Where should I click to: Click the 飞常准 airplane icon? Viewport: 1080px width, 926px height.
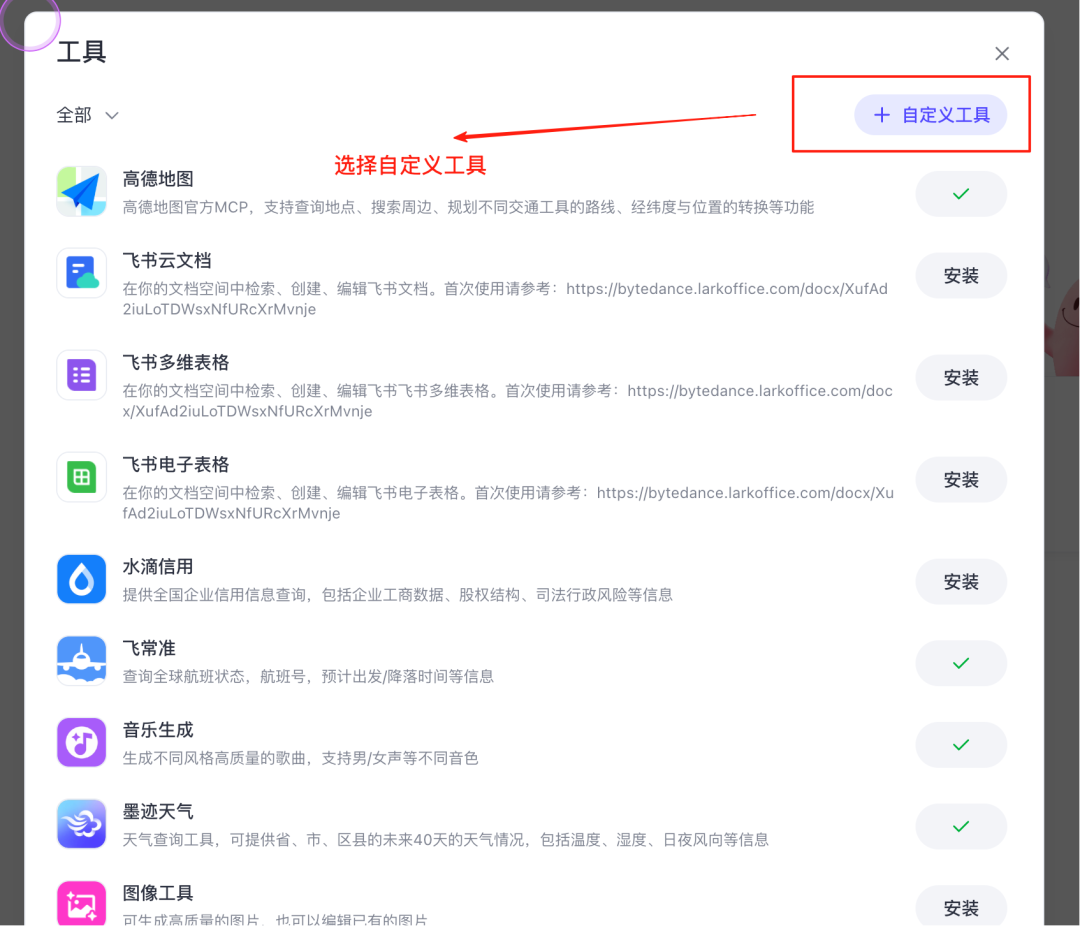(81, 661)
